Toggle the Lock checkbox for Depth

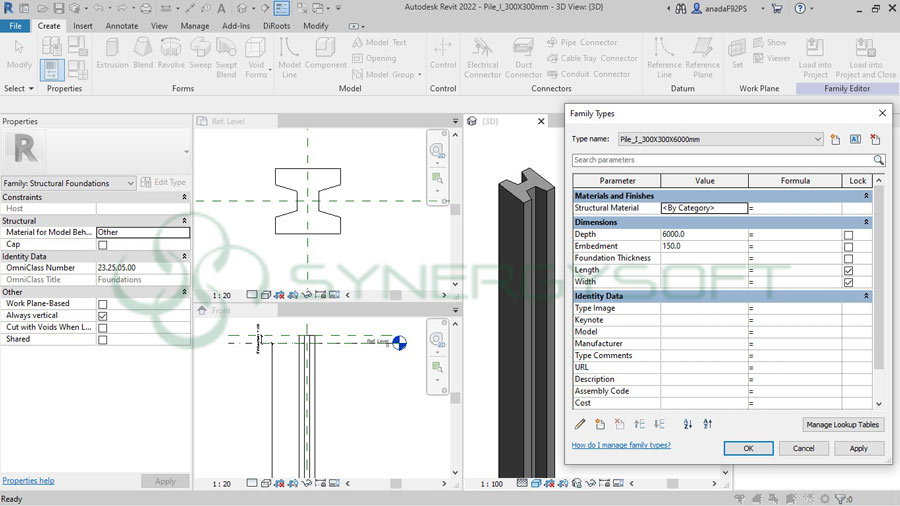coord(848,234)
